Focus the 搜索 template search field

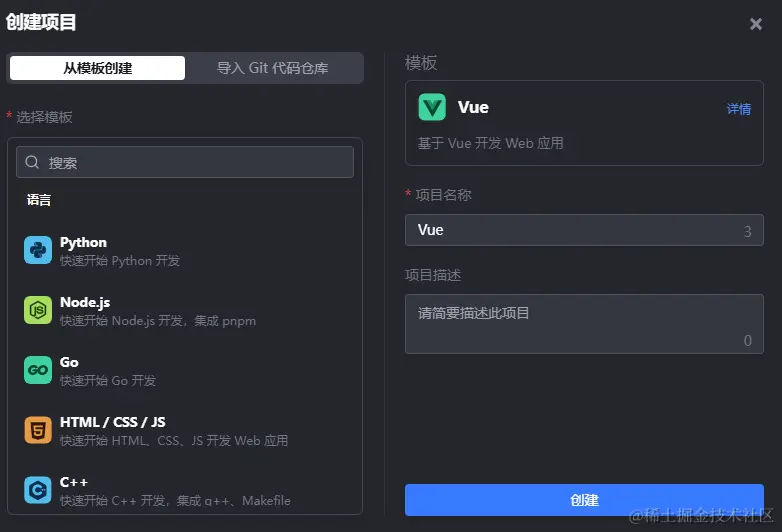coord(195,162)
